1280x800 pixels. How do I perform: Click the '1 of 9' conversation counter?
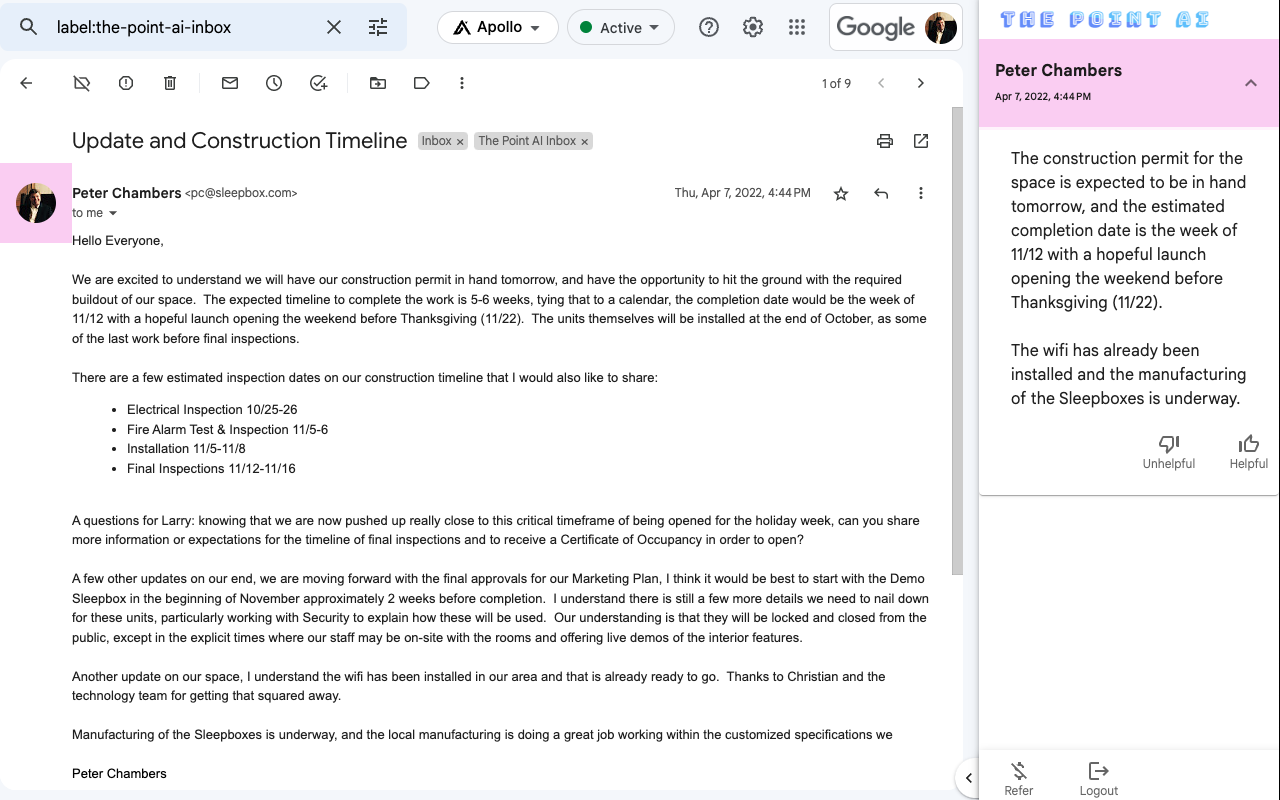click(x=836, y=84)
